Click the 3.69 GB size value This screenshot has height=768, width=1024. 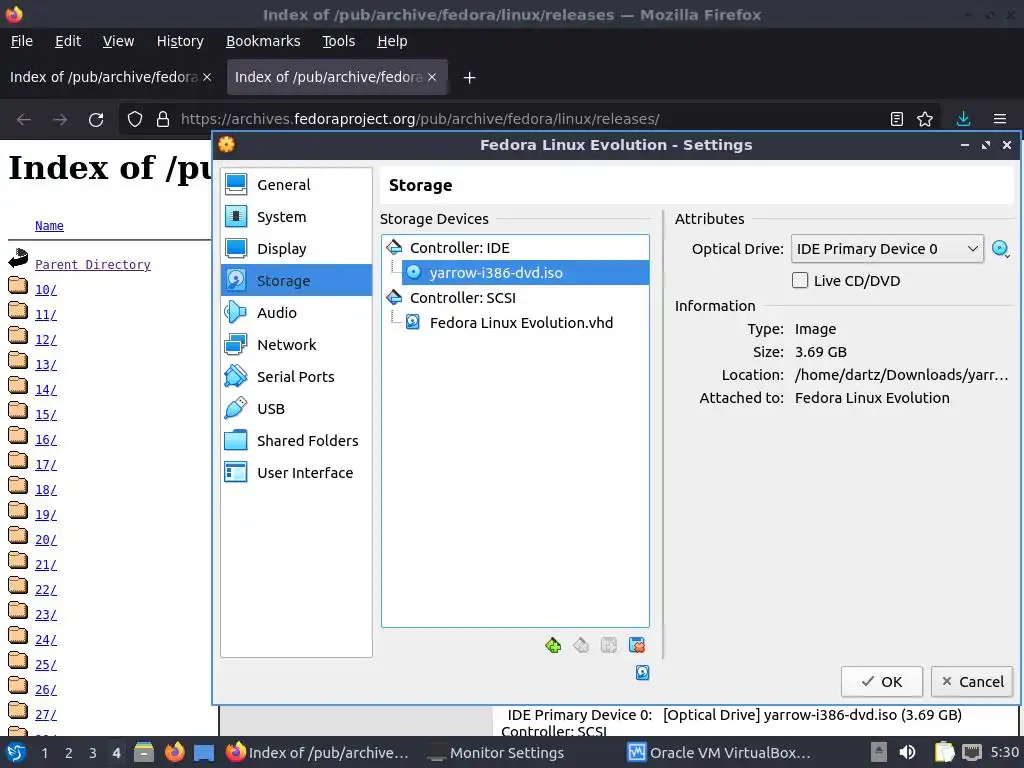coord(820,352)
